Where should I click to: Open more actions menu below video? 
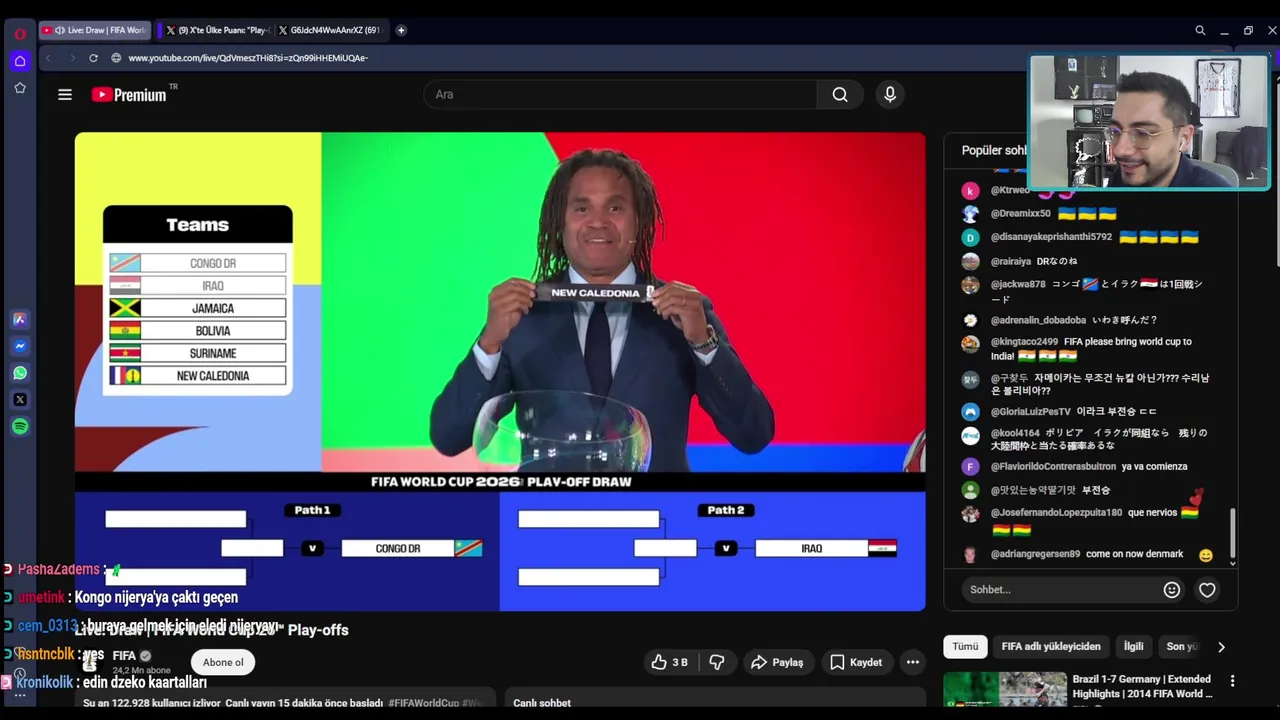pyautogui.click(x=912, y=662)
